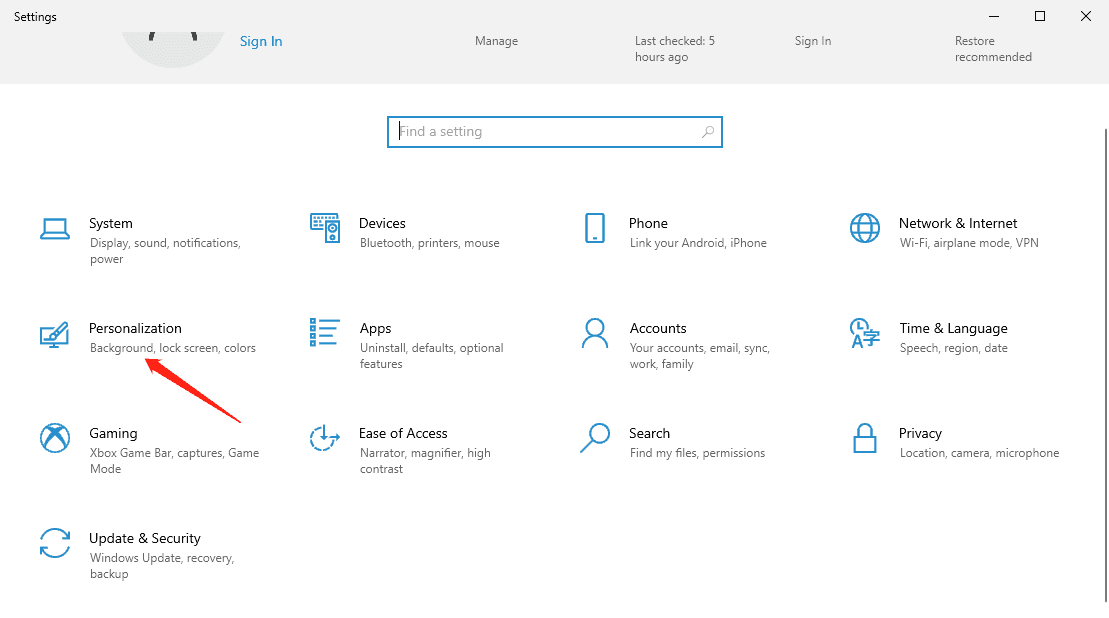
Task: Click the Search magnifier category icon
Action: pyautogui.click(x=595, y=438)
